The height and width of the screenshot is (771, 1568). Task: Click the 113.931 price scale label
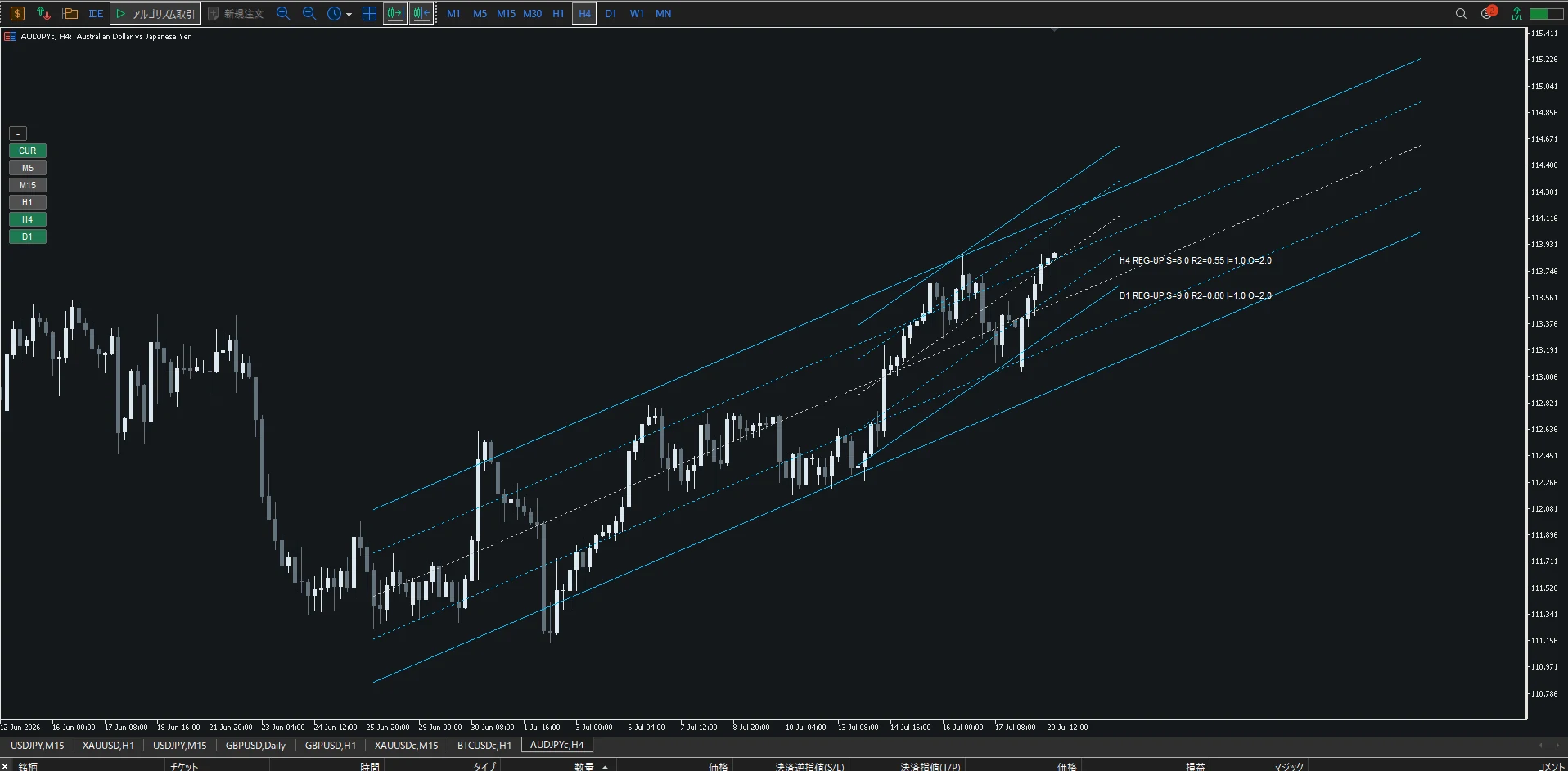pyautogui.click(x=1544, y=245)
